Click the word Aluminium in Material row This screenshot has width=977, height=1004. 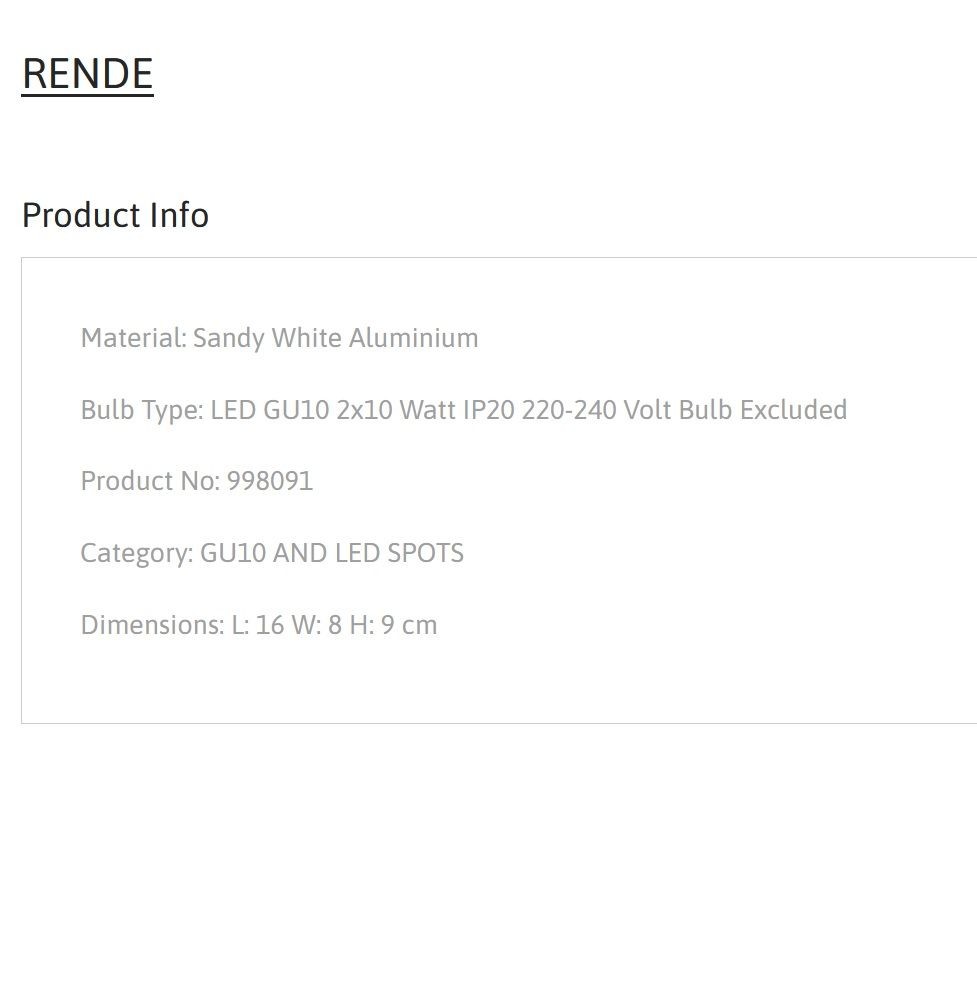414,337
